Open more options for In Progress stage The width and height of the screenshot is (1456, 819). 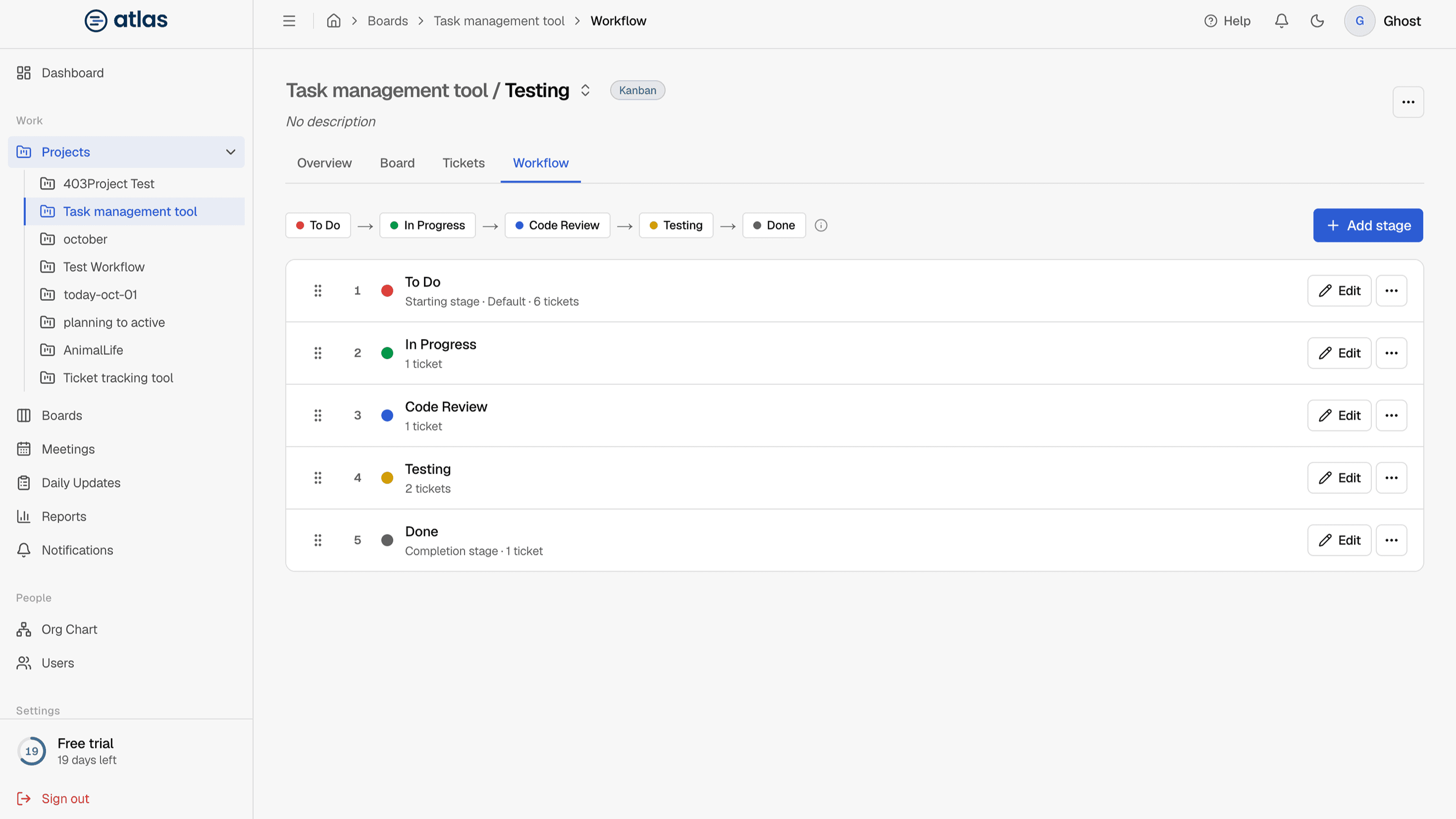click(x=1391, y=353)
